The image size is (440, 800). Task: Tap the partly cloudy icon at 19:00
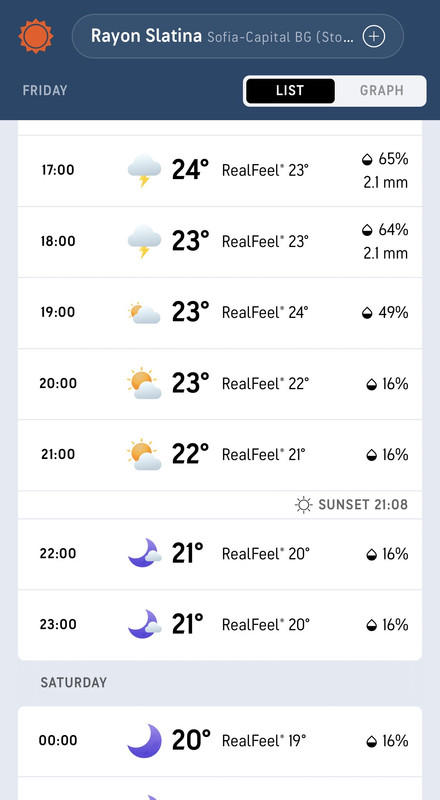pyautogui.click(x=144, y=312)
